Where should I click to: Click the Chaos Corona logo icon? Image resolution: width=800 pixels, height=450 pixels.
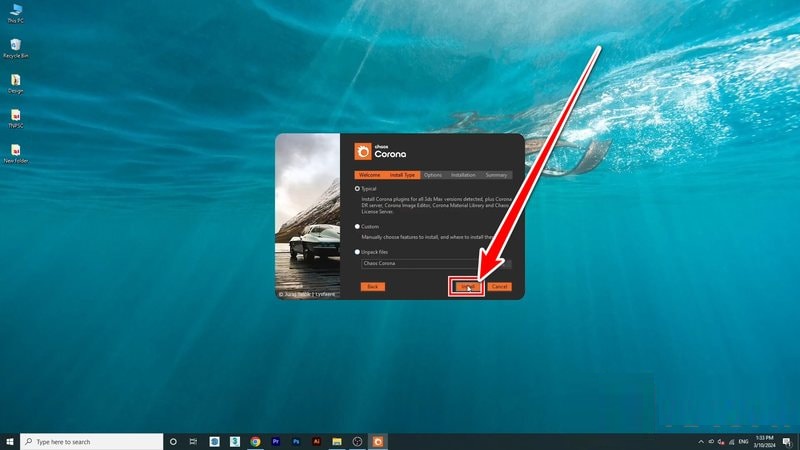[x=363, y=152]
